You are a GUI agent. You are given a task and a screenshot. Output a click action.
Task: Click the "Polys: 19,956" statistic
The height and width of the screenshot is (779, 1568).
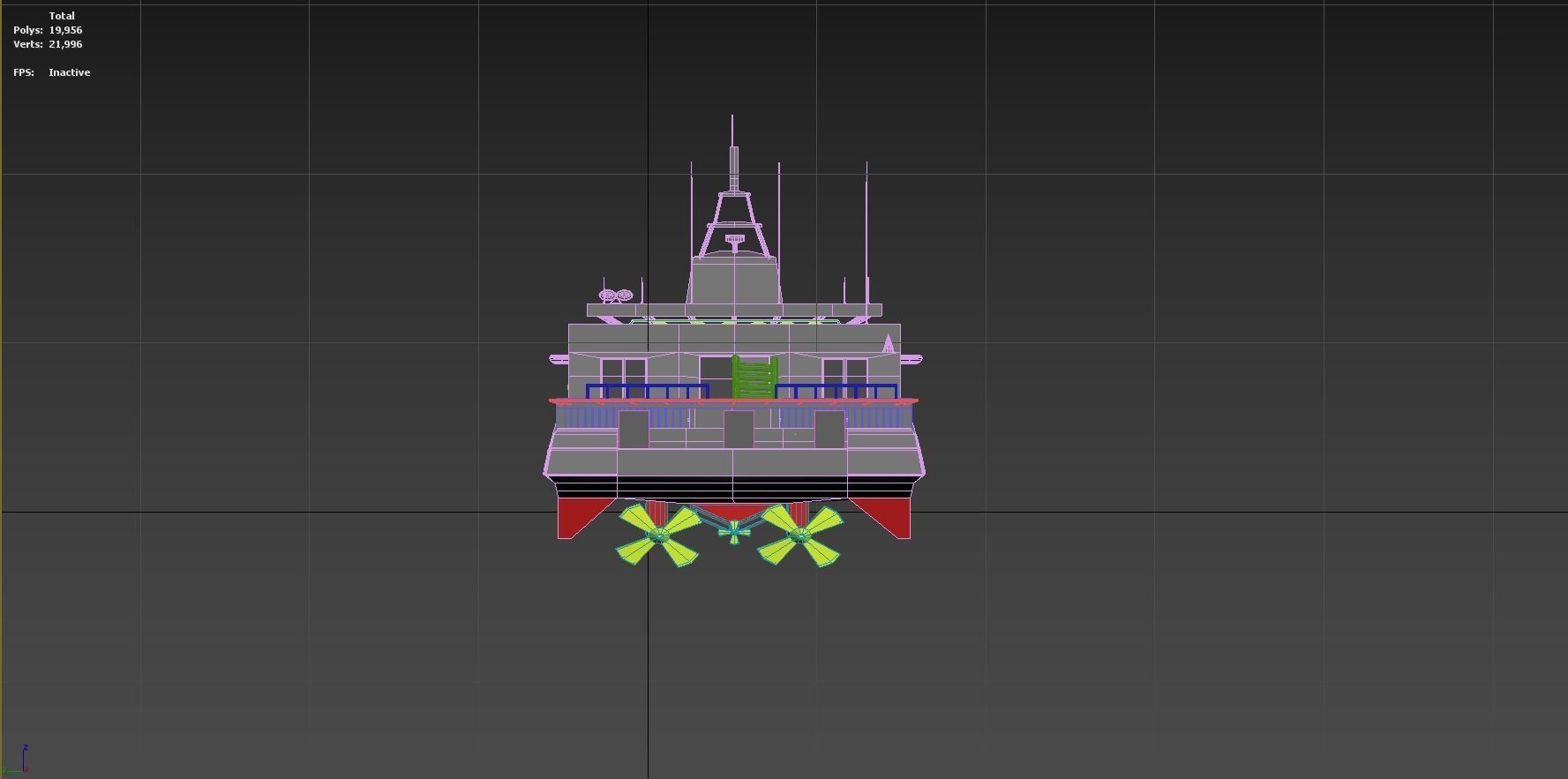48,30
